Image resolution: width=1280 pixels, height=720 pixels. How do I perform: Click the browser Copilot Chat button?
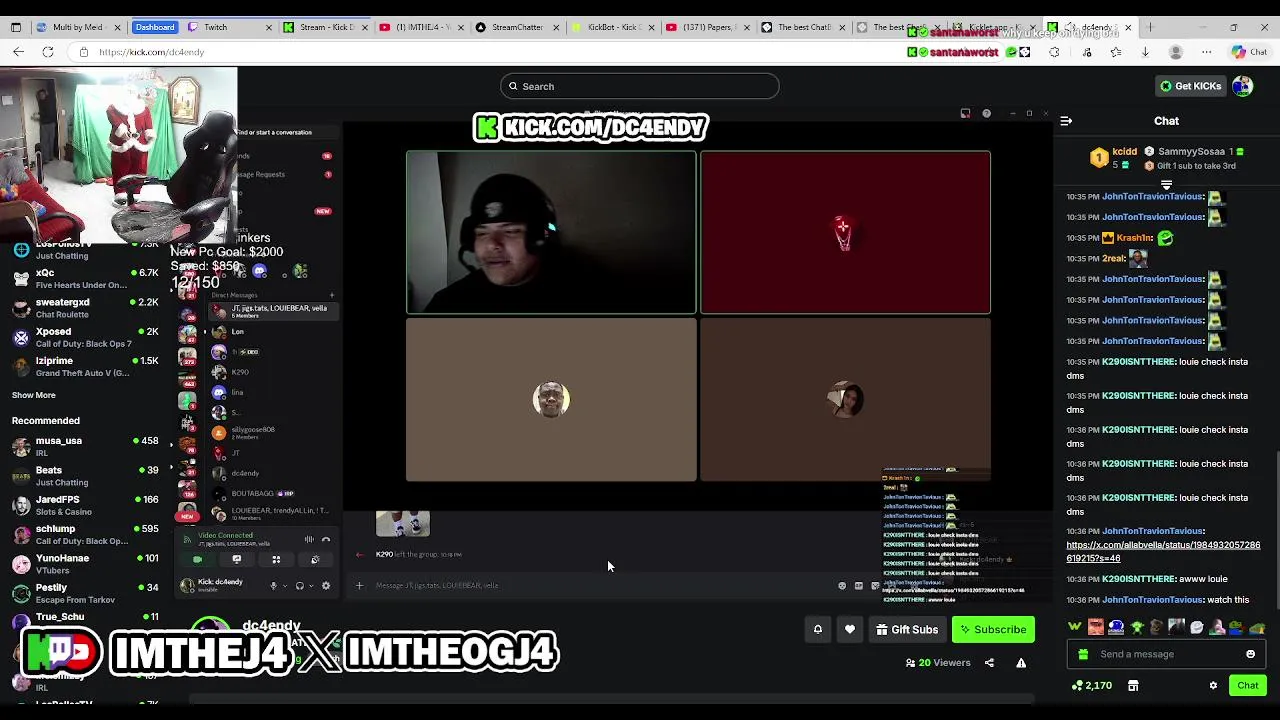[1250, 52]
